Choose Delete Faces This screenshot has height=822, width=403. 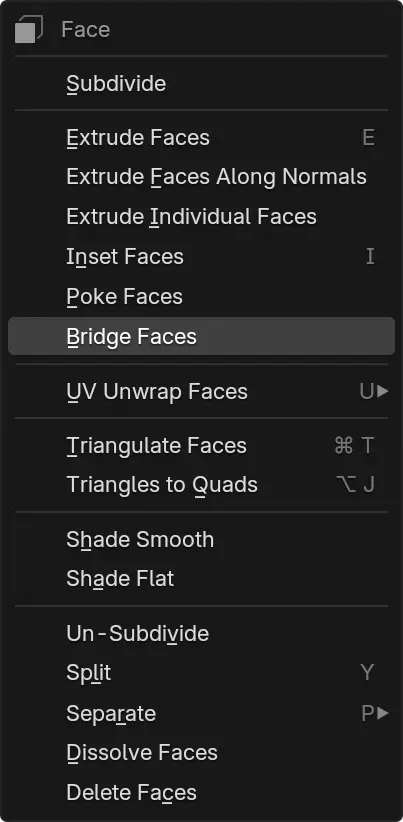point(201,792)
